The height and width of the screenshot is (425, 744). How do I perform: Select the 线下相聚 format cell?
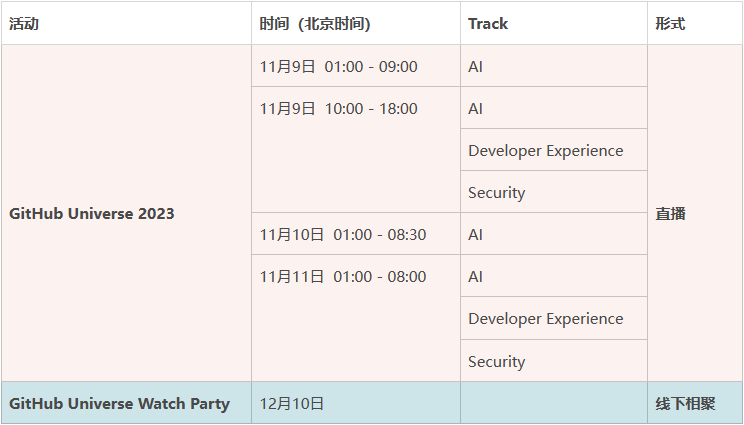[x=685, y=404]
